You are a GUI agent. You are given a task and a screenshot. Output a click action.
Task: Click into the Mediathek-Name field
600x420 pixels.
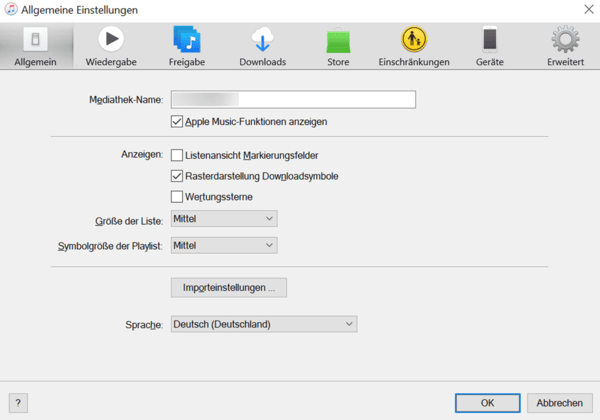coord(293,99)
